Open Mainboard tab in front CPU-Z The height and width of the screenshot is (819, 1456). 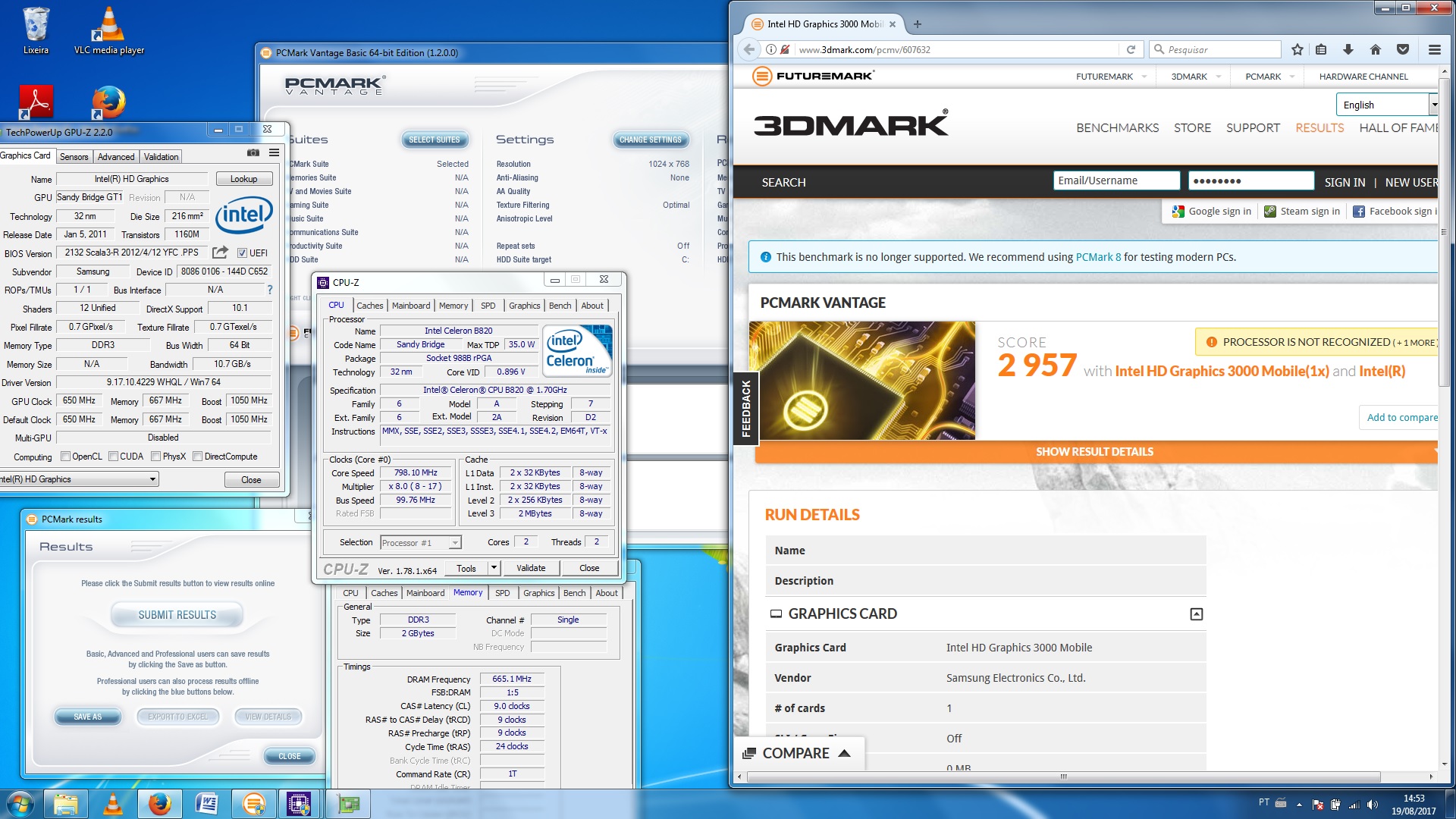click(x=411, y=306)
